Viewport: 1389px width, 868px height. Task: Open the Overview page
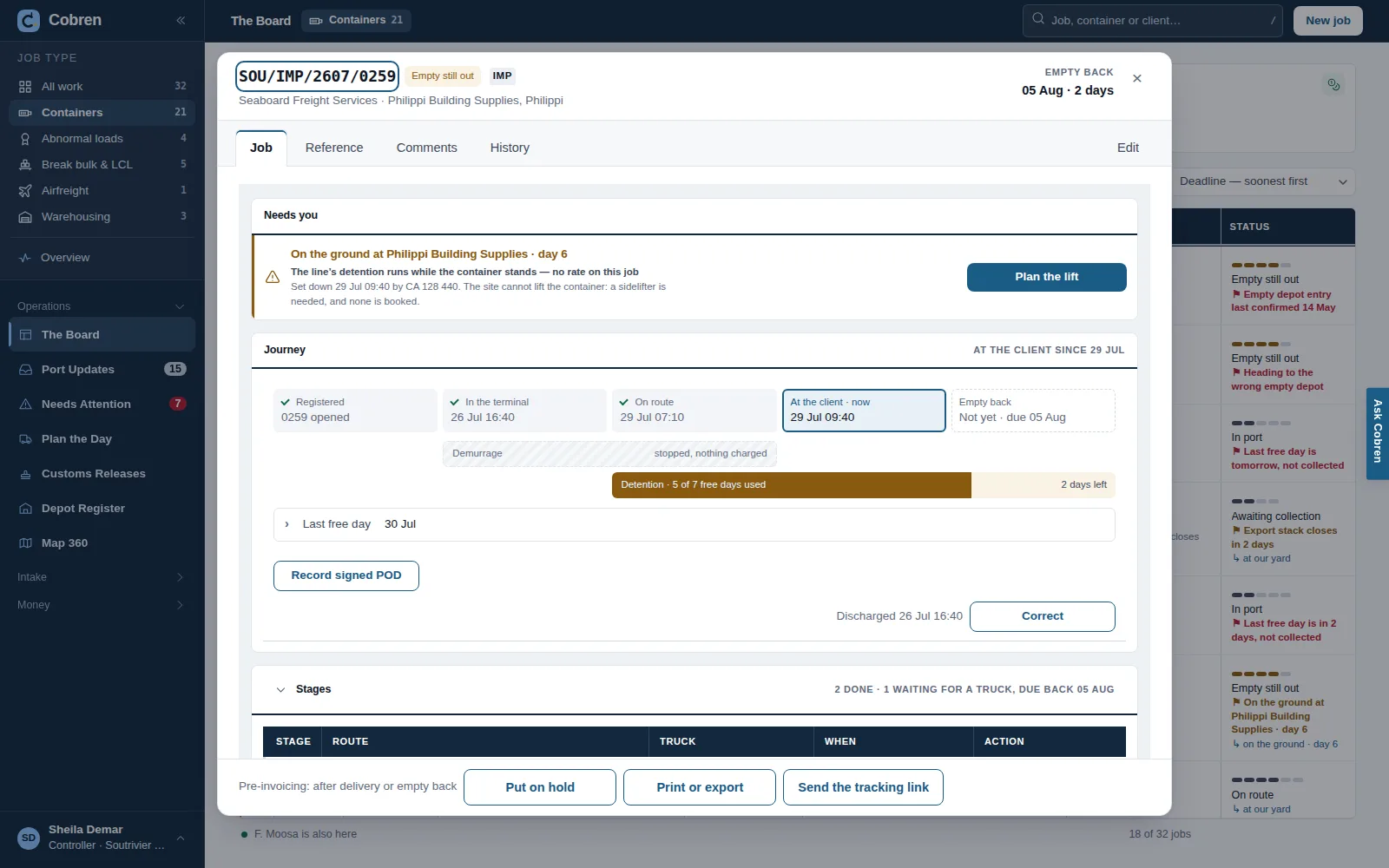click(x=102, y=258)
